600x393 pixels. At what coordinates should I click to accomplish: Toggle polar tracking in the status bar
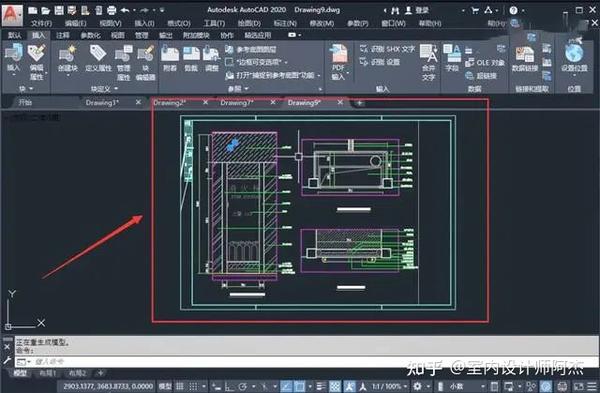tap(243, 386)
